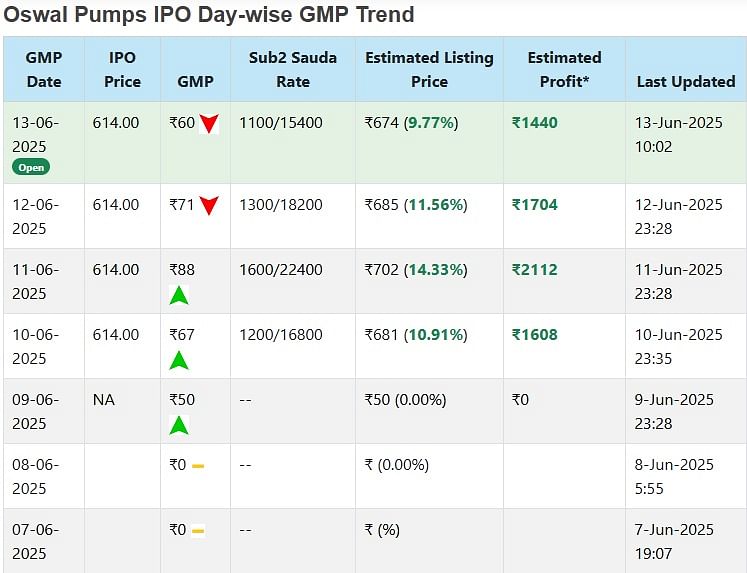Click the 1300/18200 Sauda rate
747x573 pixels.
[281, 205]
